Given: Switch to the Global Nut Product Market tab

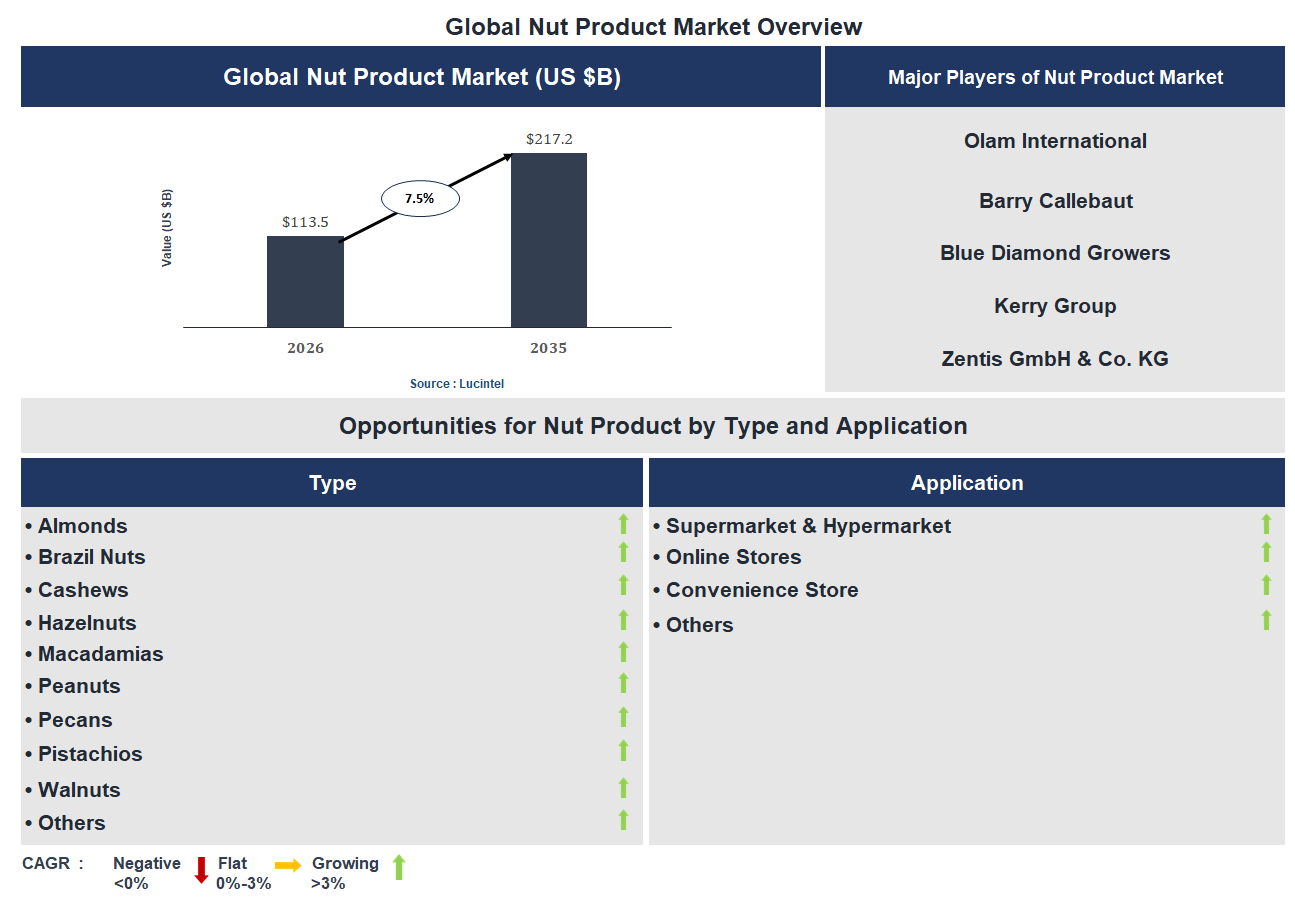Looking at the screenshot, I should click(420, 77).
